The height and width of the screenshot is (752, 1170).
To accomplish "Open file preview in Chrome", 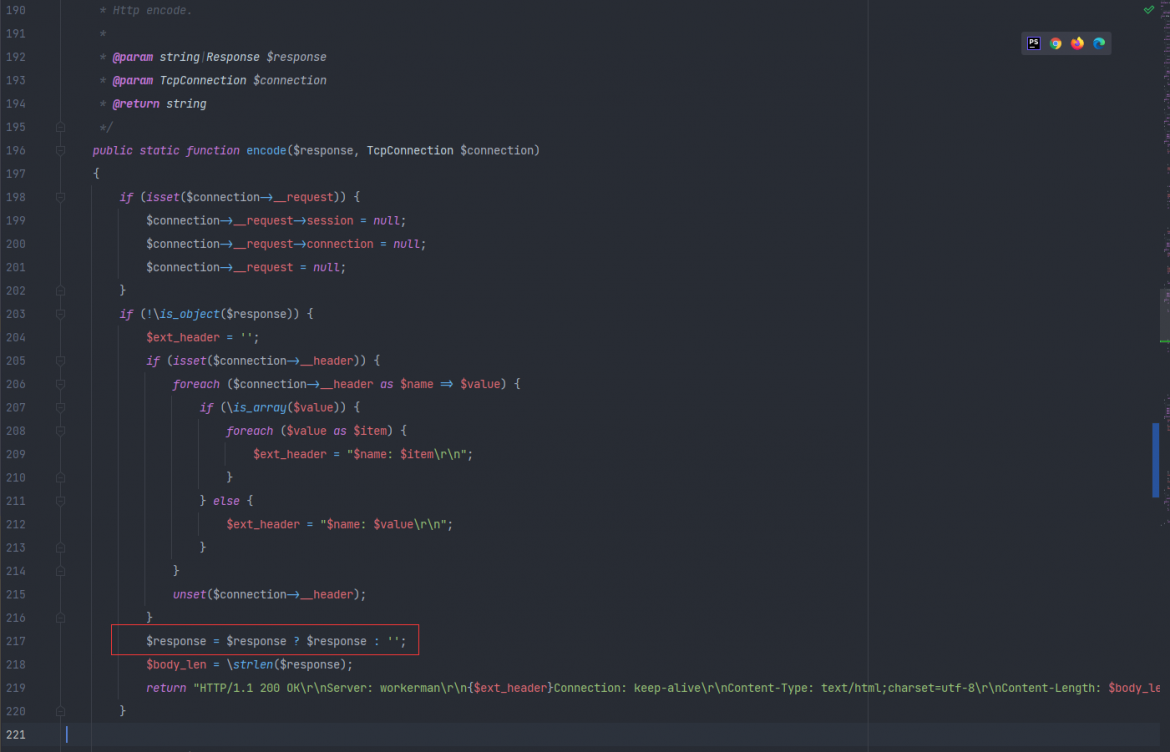I will pos(1055,43).
